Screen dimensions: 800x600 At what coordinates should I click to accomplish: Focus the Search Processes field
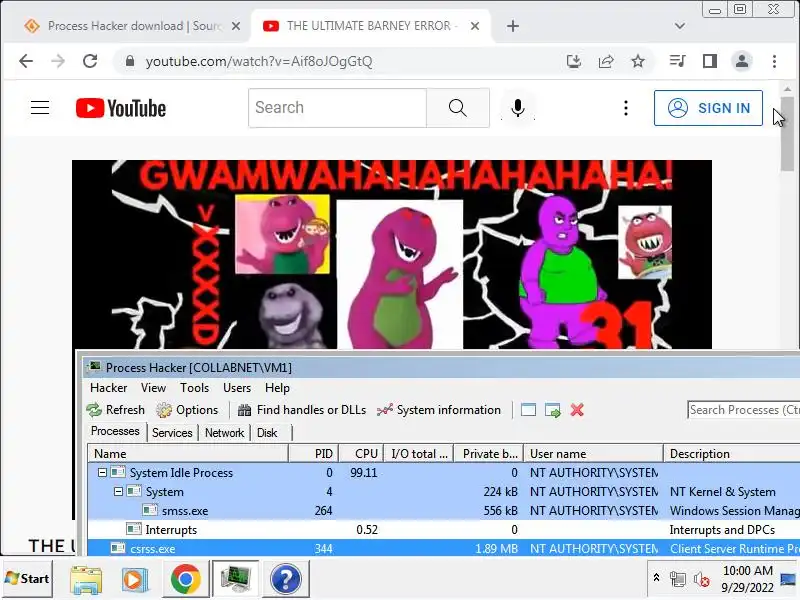pos(743,410)
